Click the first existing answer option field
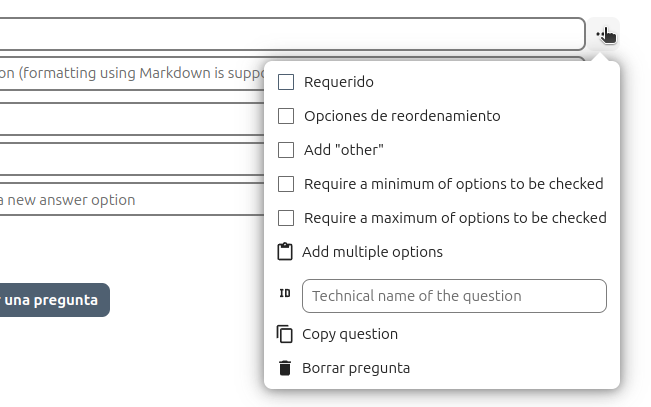 (x=130, y=119)
